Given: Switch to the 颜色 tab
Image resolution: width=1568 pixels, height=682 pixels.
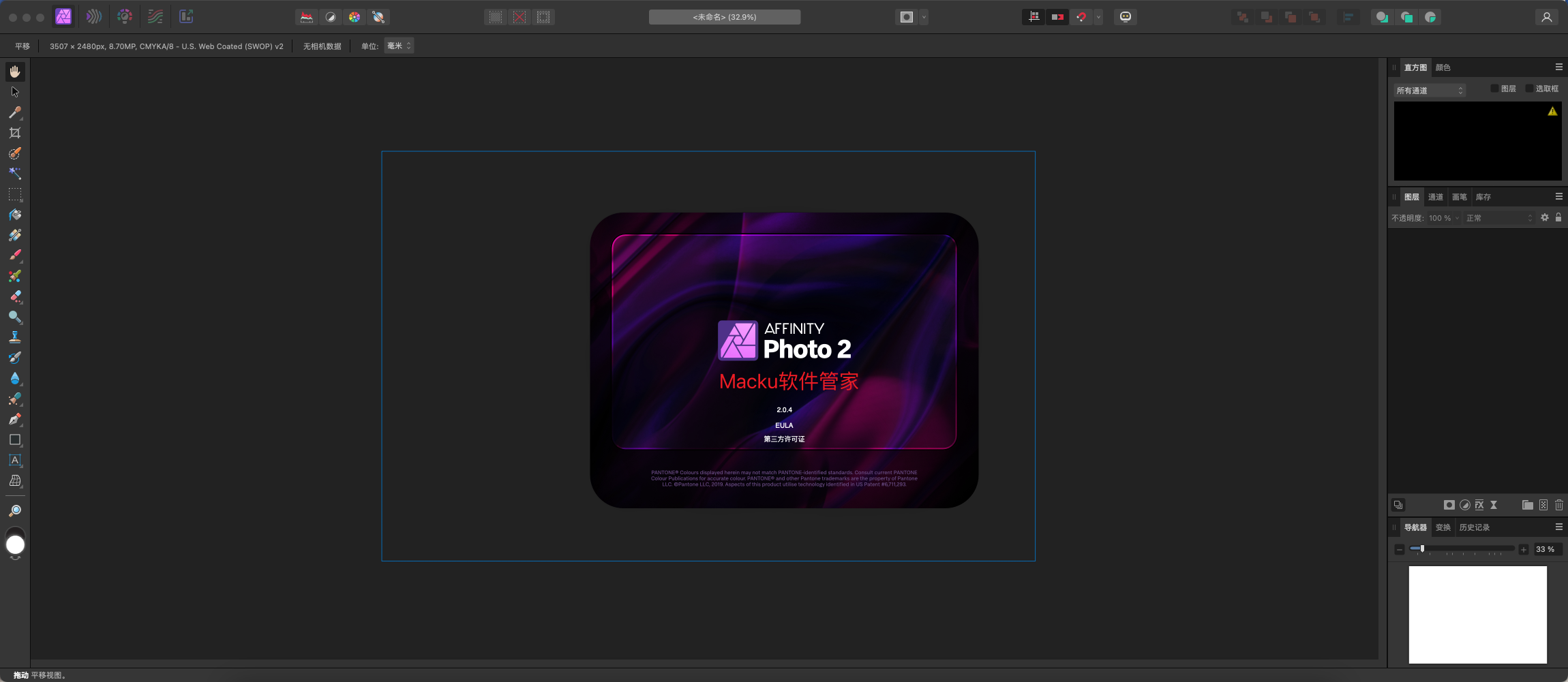Looking at the screenshot, I should [1443, 67].
